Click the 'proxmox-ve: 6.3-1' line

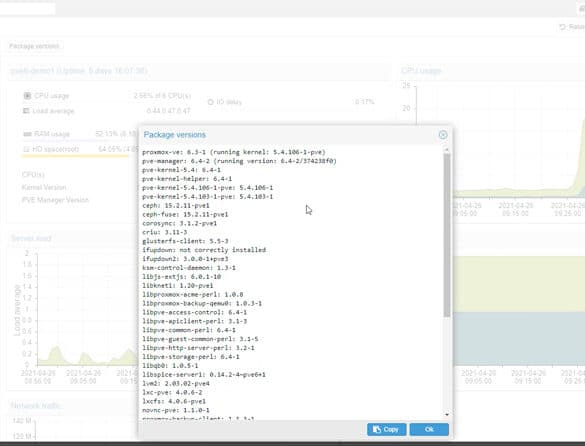tap(234, 152)
